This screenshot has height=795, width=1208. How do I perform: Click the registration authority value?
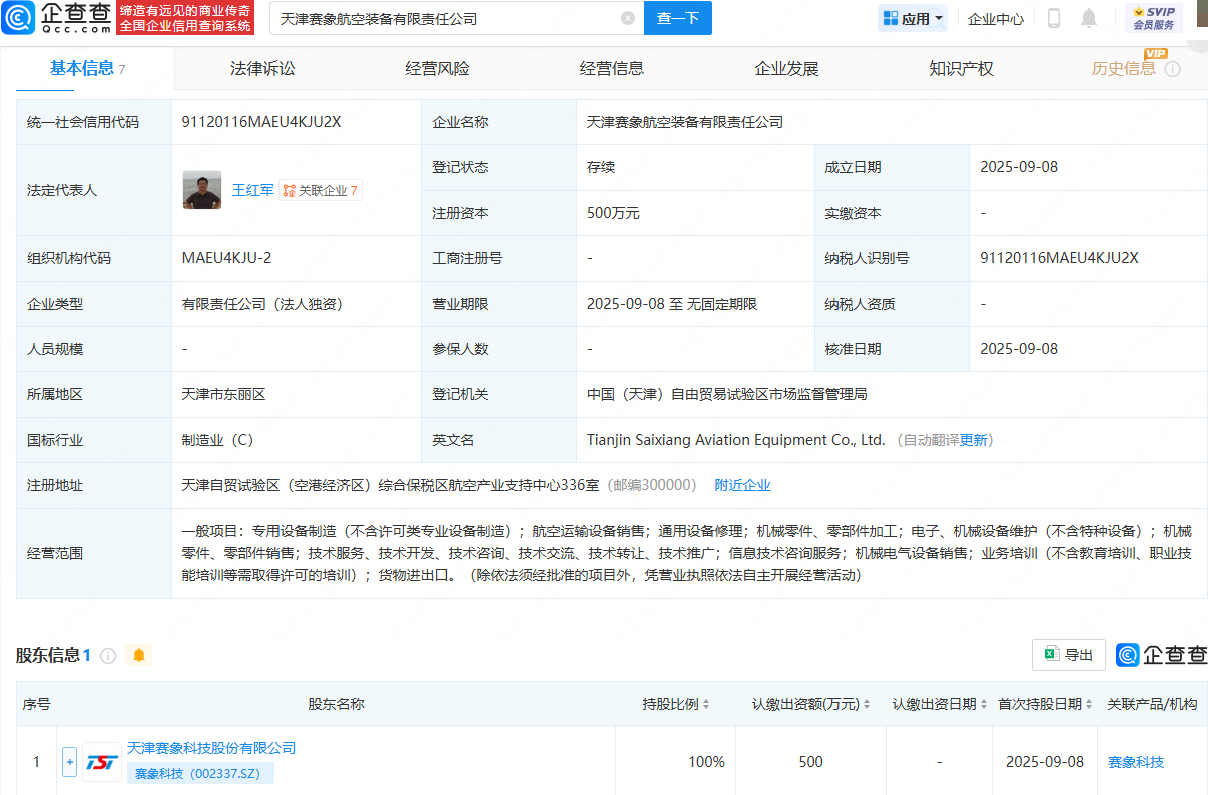(727, 394)
